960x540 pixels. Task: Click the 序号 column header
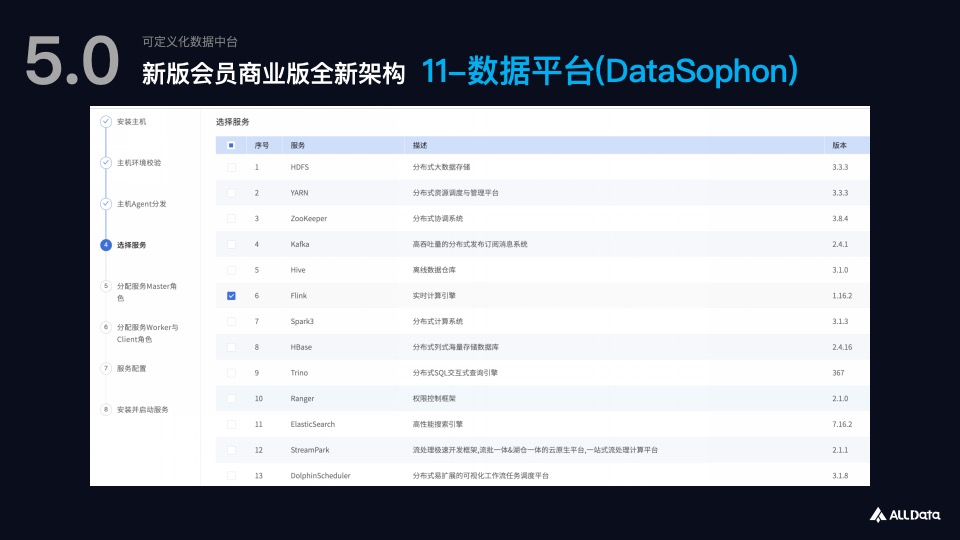click(261, 145)
